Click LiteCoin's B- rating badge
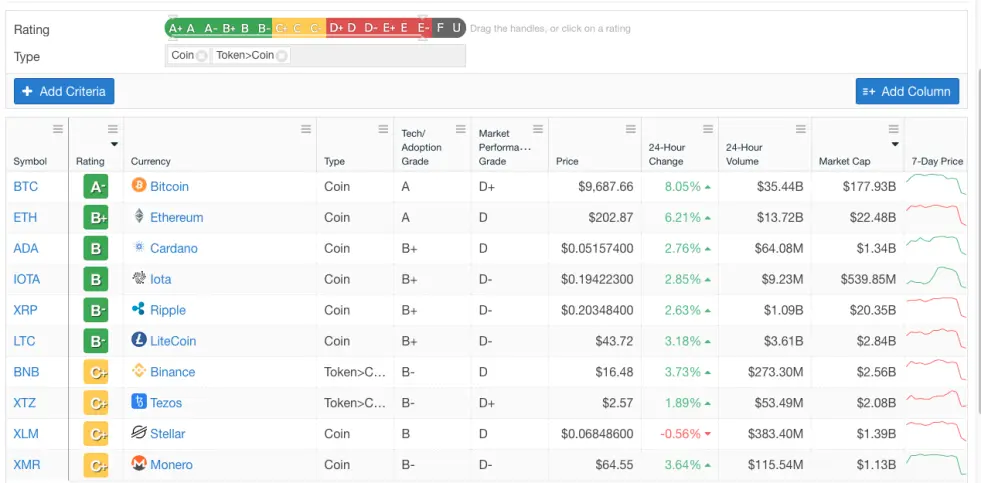Image resolution: width=981 pixels, height=483 pixels. [x=96, y=341]
